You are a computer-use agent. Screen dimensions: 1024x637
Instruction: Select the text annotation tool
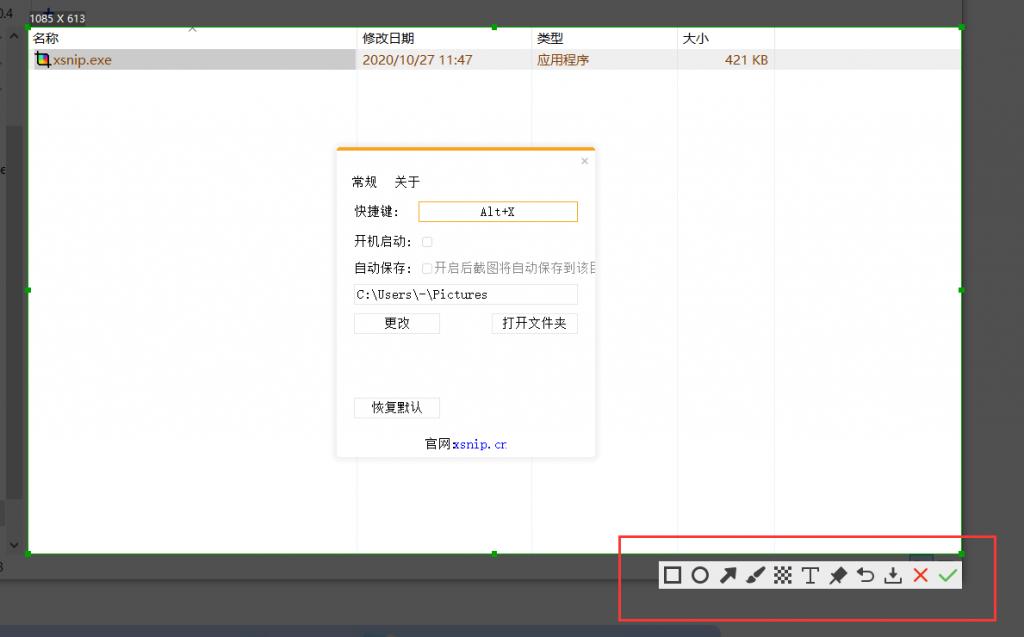810,575
